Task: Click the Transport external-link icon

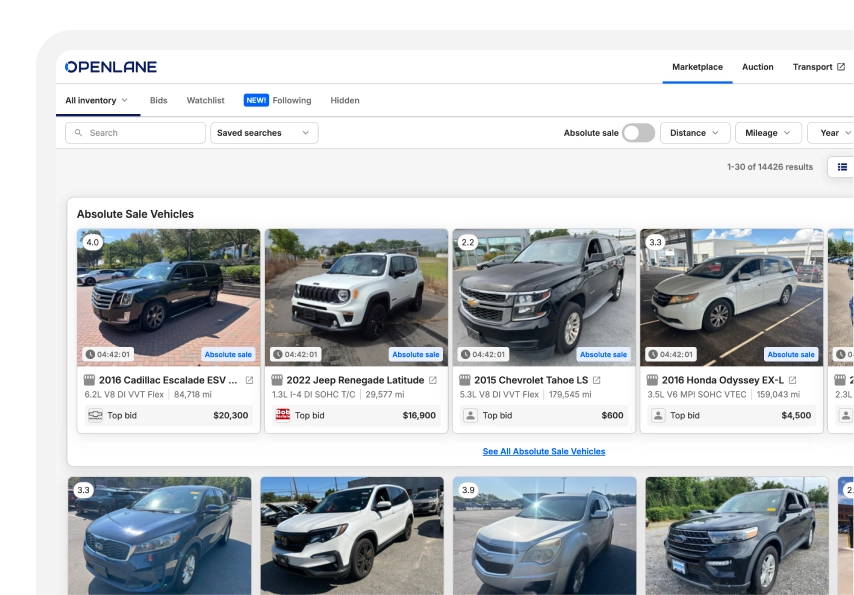Action: 841,67
